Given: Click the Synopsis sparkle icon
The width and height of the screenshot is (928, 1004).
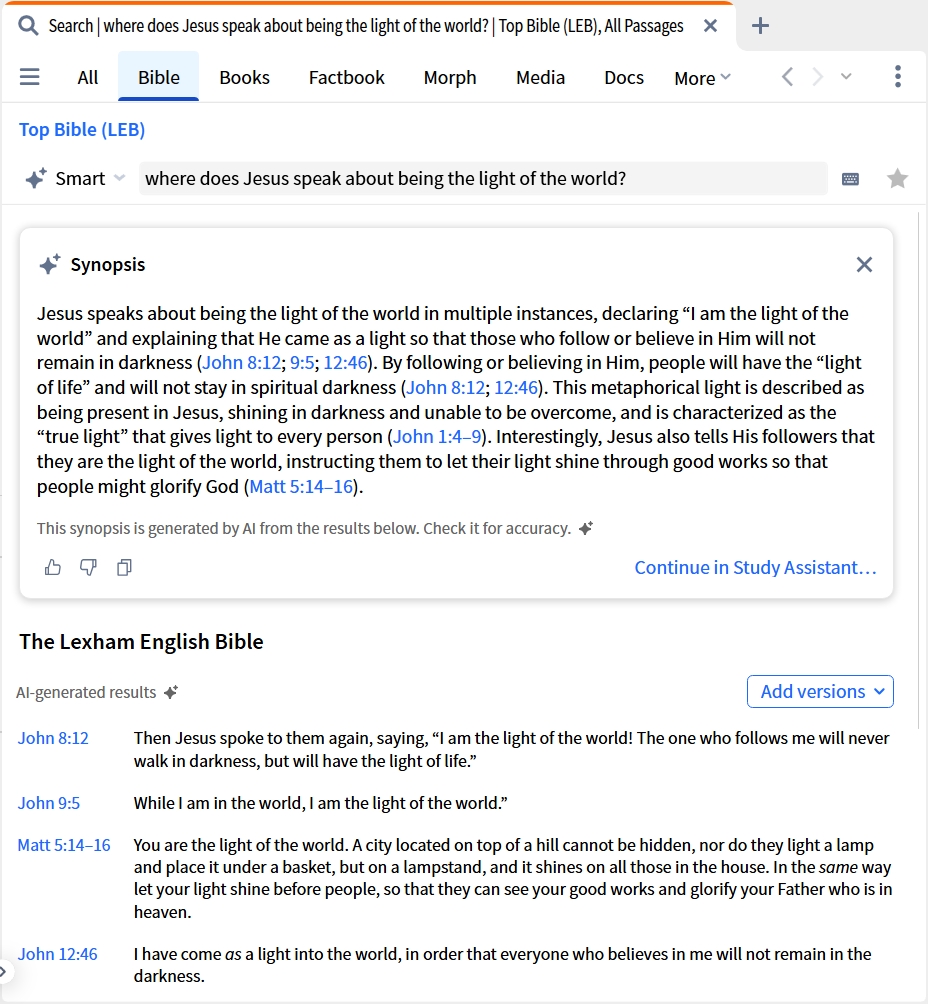Looking at the screenshot, I should click(50, 264).
